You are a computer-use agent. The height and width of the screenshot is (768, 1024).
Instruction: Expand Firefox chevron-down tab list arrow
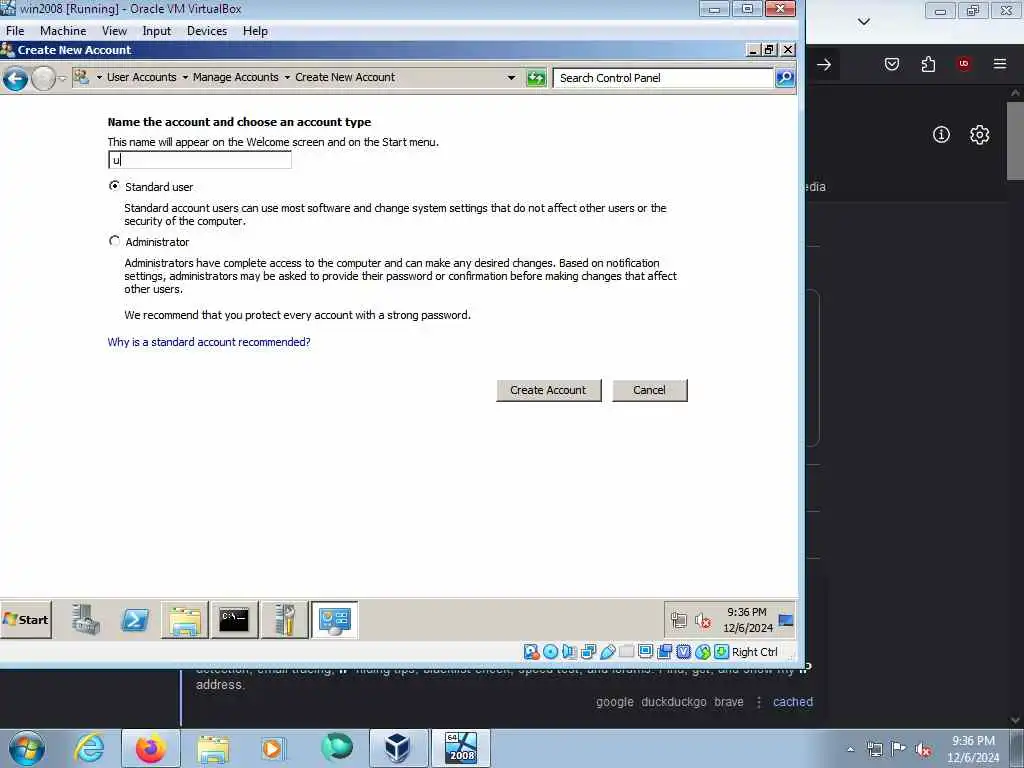click(863, 22)
